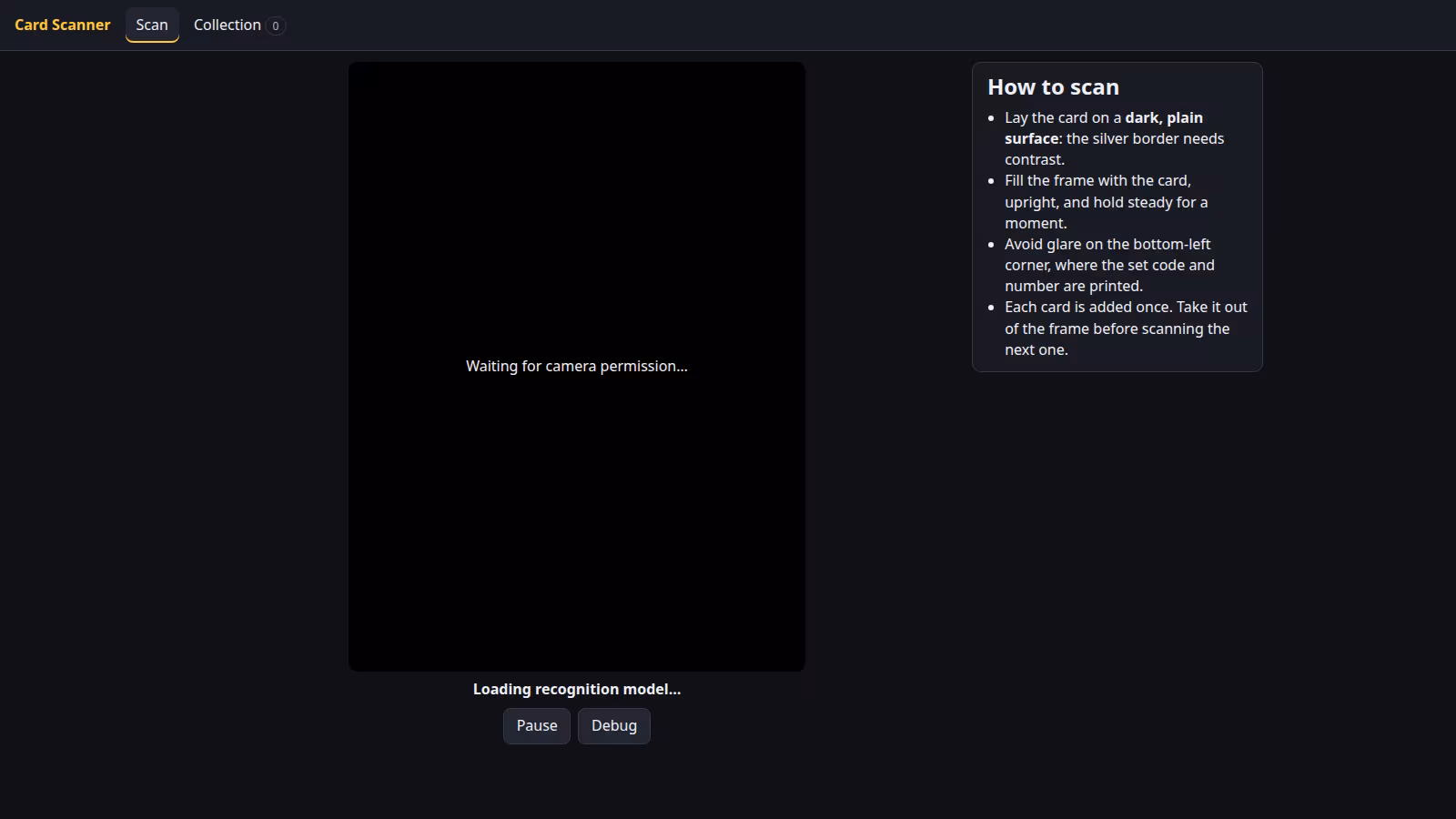Switch to the Scan tab
Viewport: 1456px width, 819px height.
tap(152, 25)
